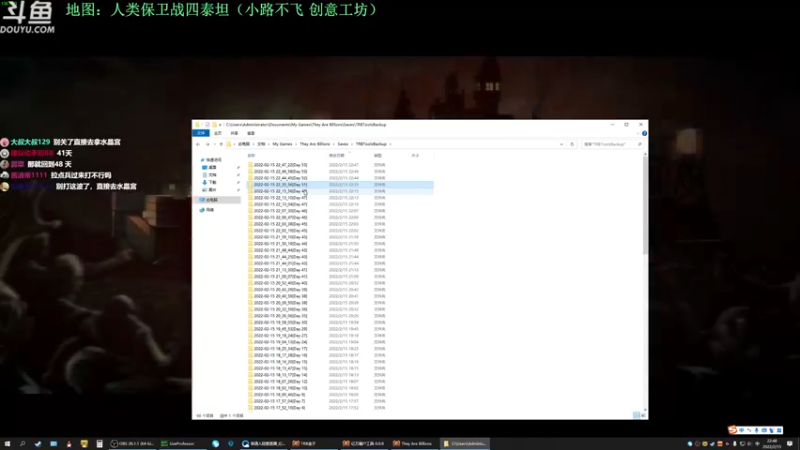Viewport: 800px width, 450px height.
Task: Open the 主页 (Home) ribbon tab
Action: 218,133
